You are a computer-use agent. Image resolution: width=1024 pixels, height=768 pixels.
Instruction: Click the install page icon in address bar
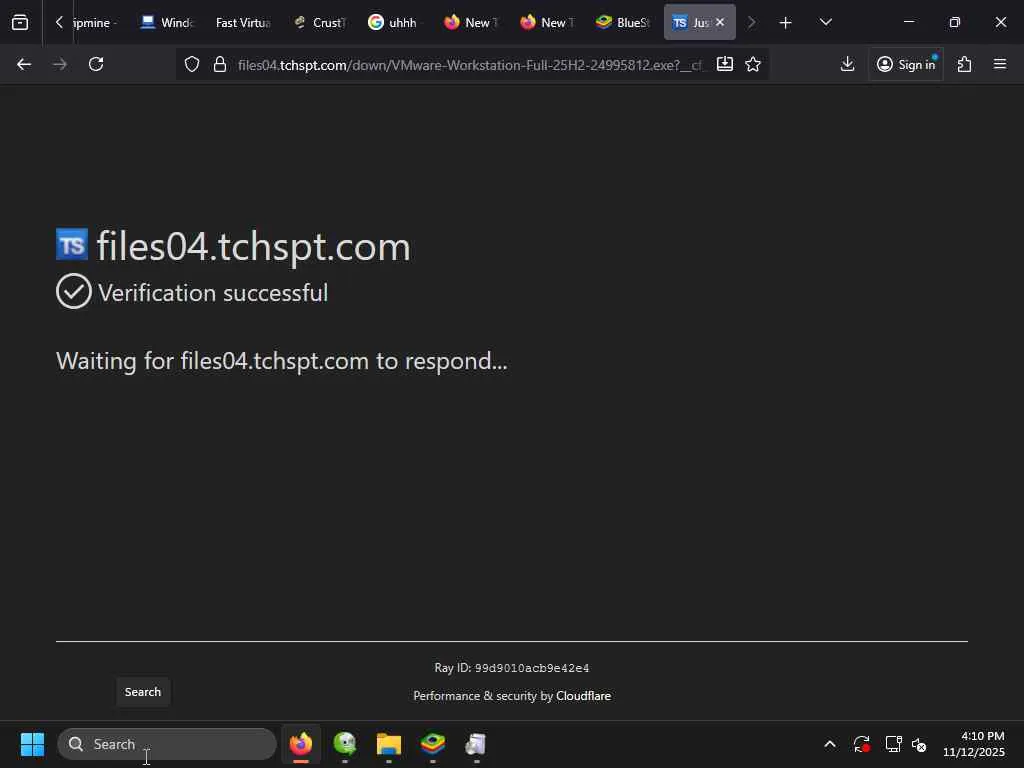pos(724,64)
